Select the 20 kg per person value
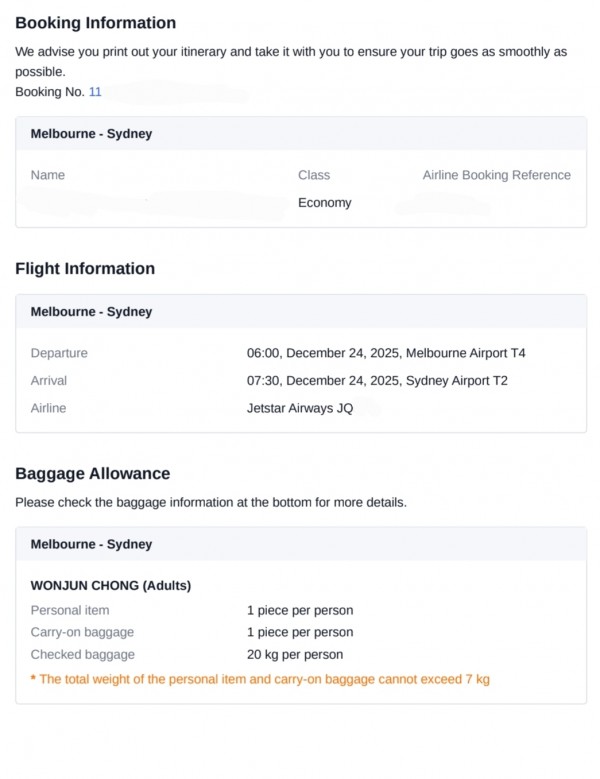 [295, 655]
